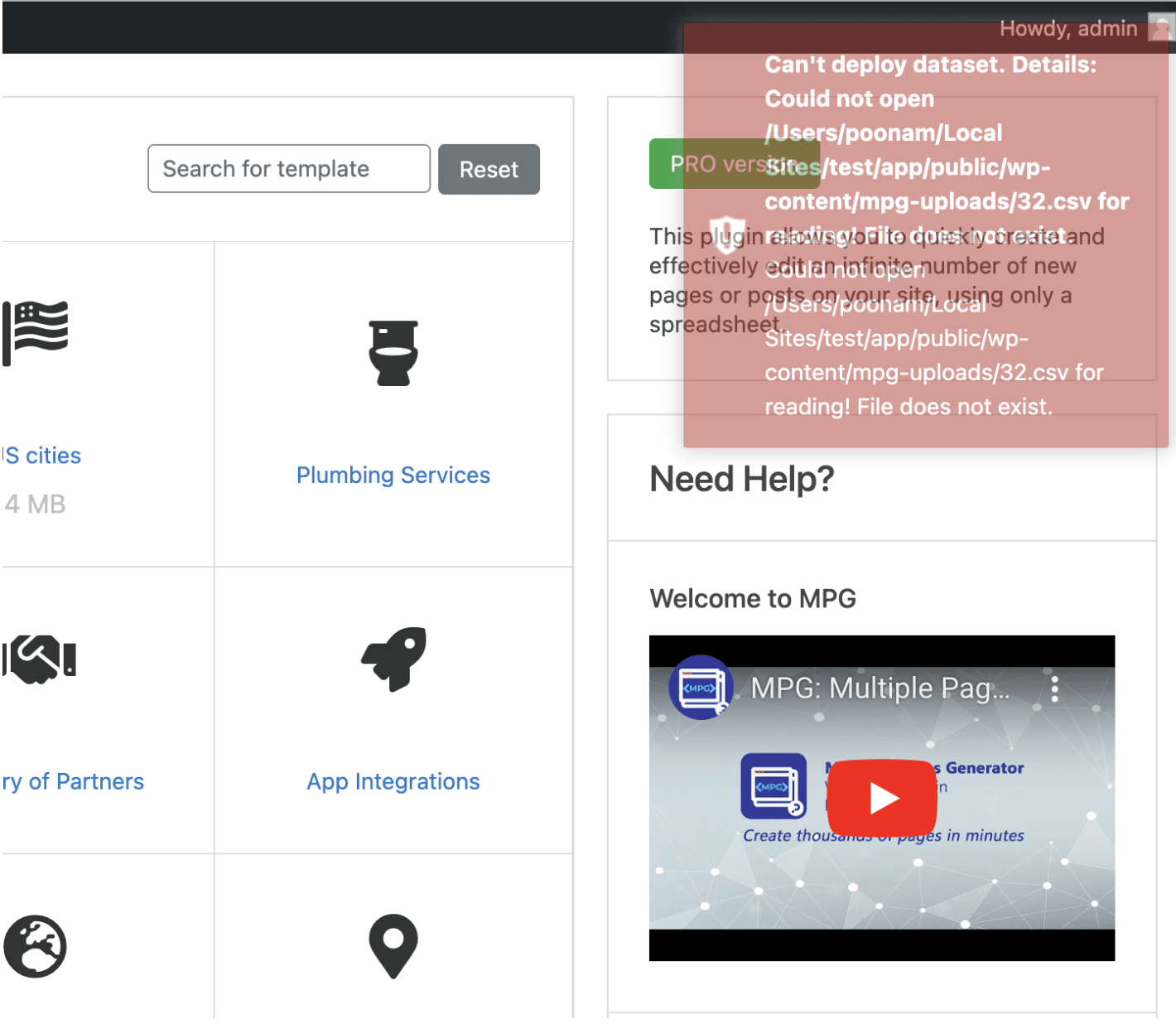
Task: Play the Welcome to MPG YouTube video
Action: click(882, 798)
